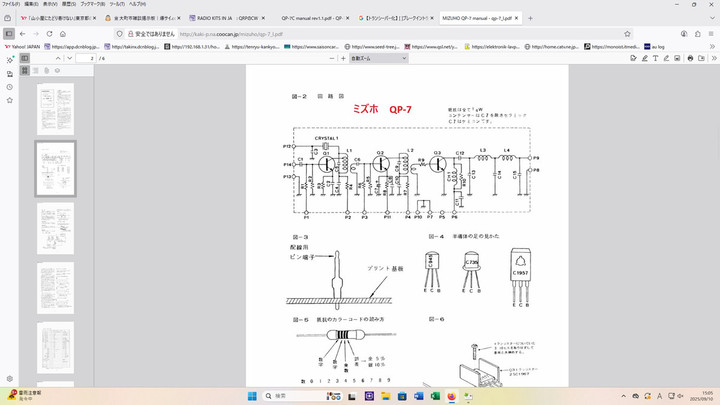
Task: Go to previous PDF page arrow
Action: pos(57,59)
